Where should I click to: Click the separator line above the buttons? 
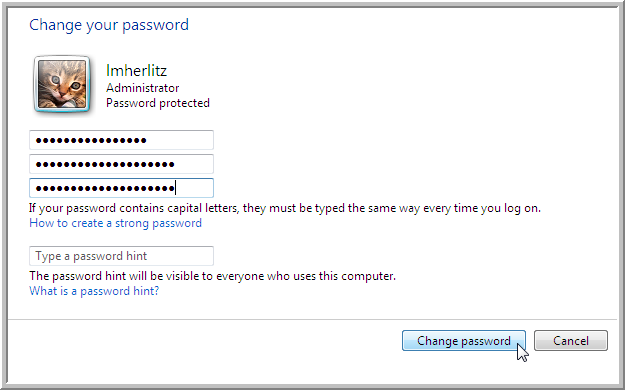[312, 319]
